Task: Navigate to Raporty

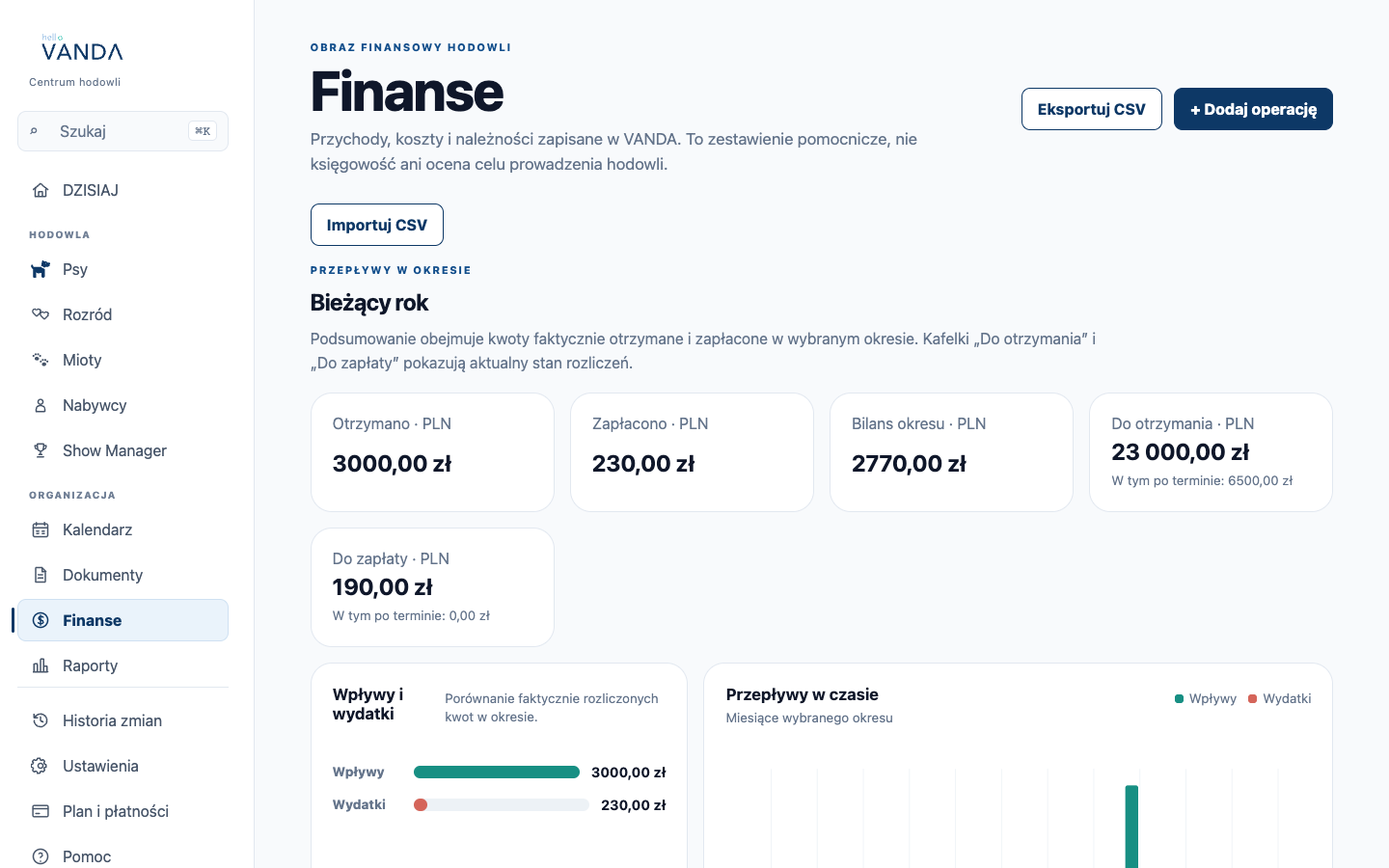Action: (123, 665)
